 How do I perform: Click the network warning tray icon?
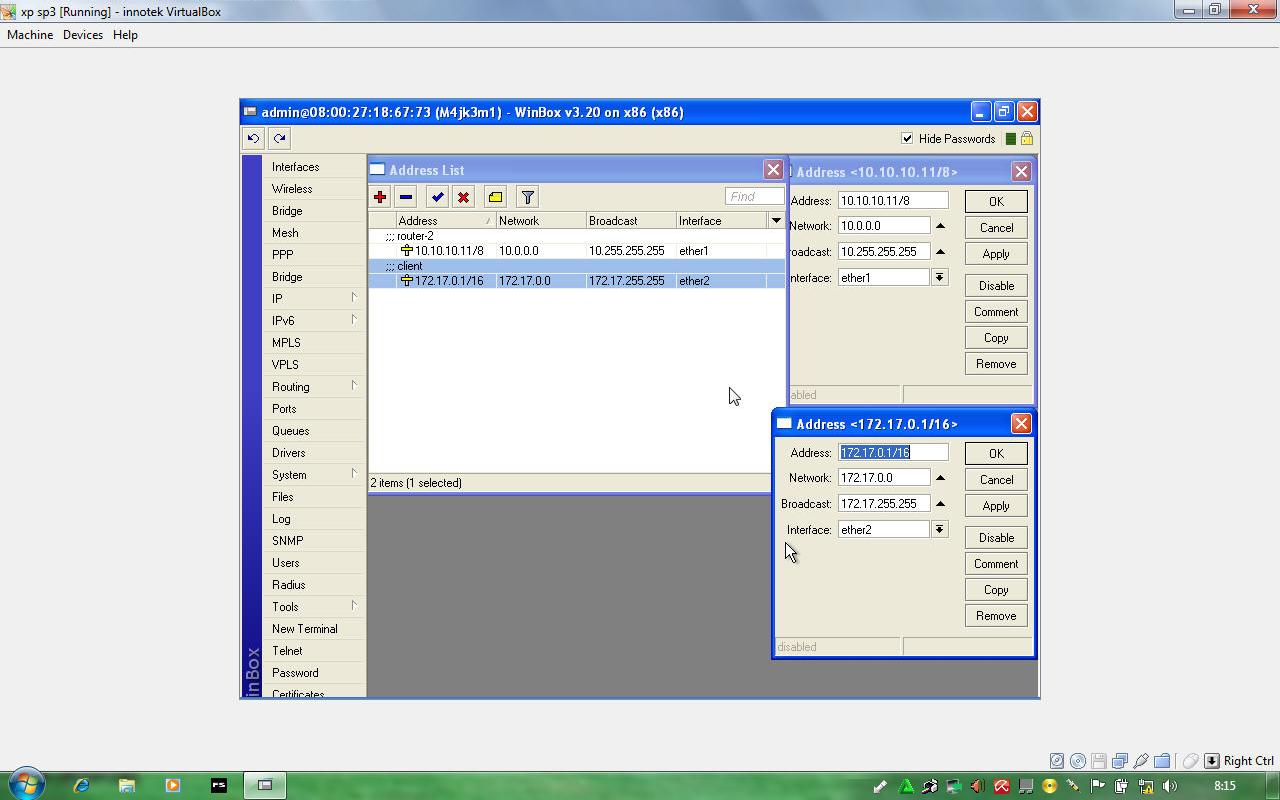pos(1146,786)
